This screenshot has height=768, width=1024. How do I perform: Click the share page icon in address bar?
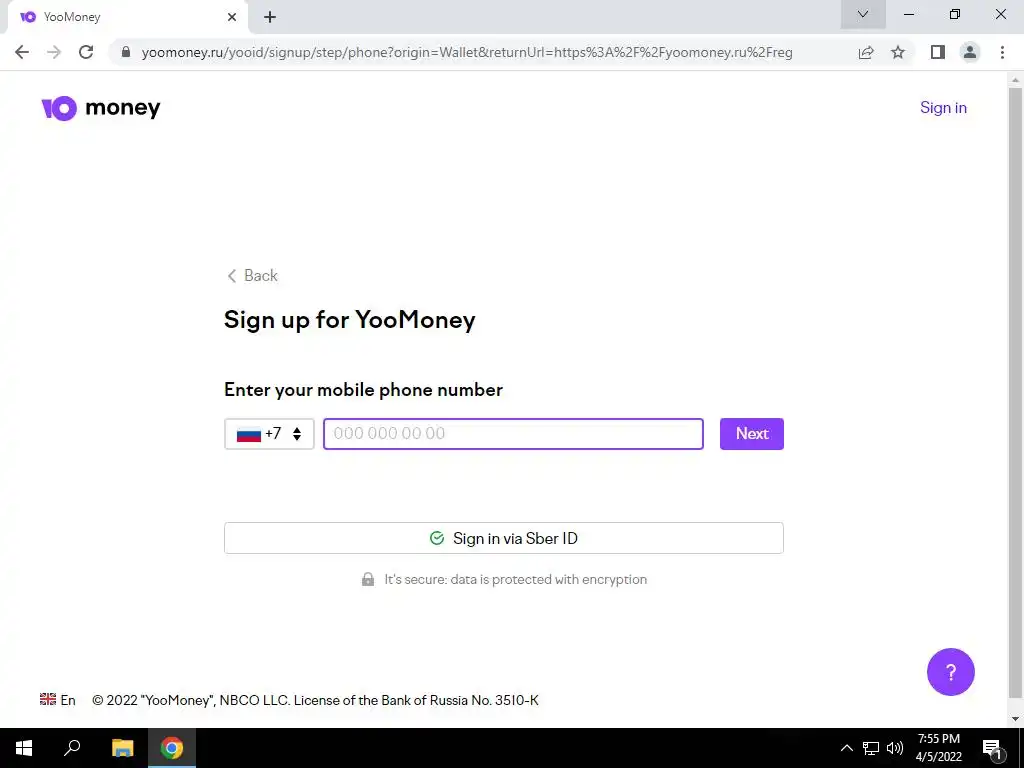pyautogui.click(x=866, y=52)
